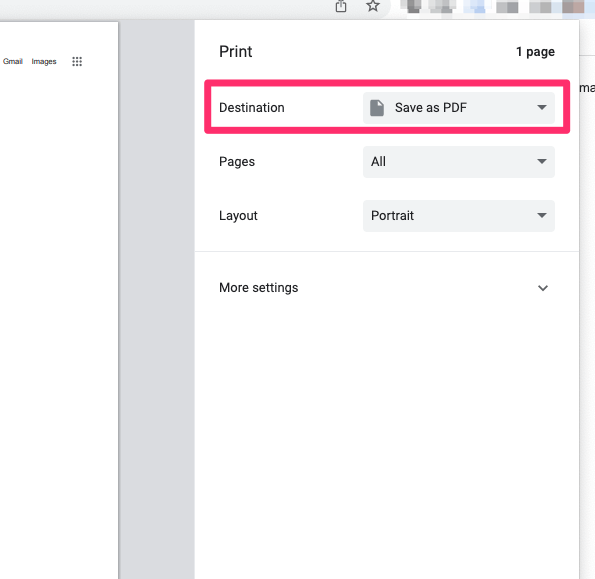Select the Save as PDF destination text
This screenshot has height=579, width=595.
coord(431,108)
